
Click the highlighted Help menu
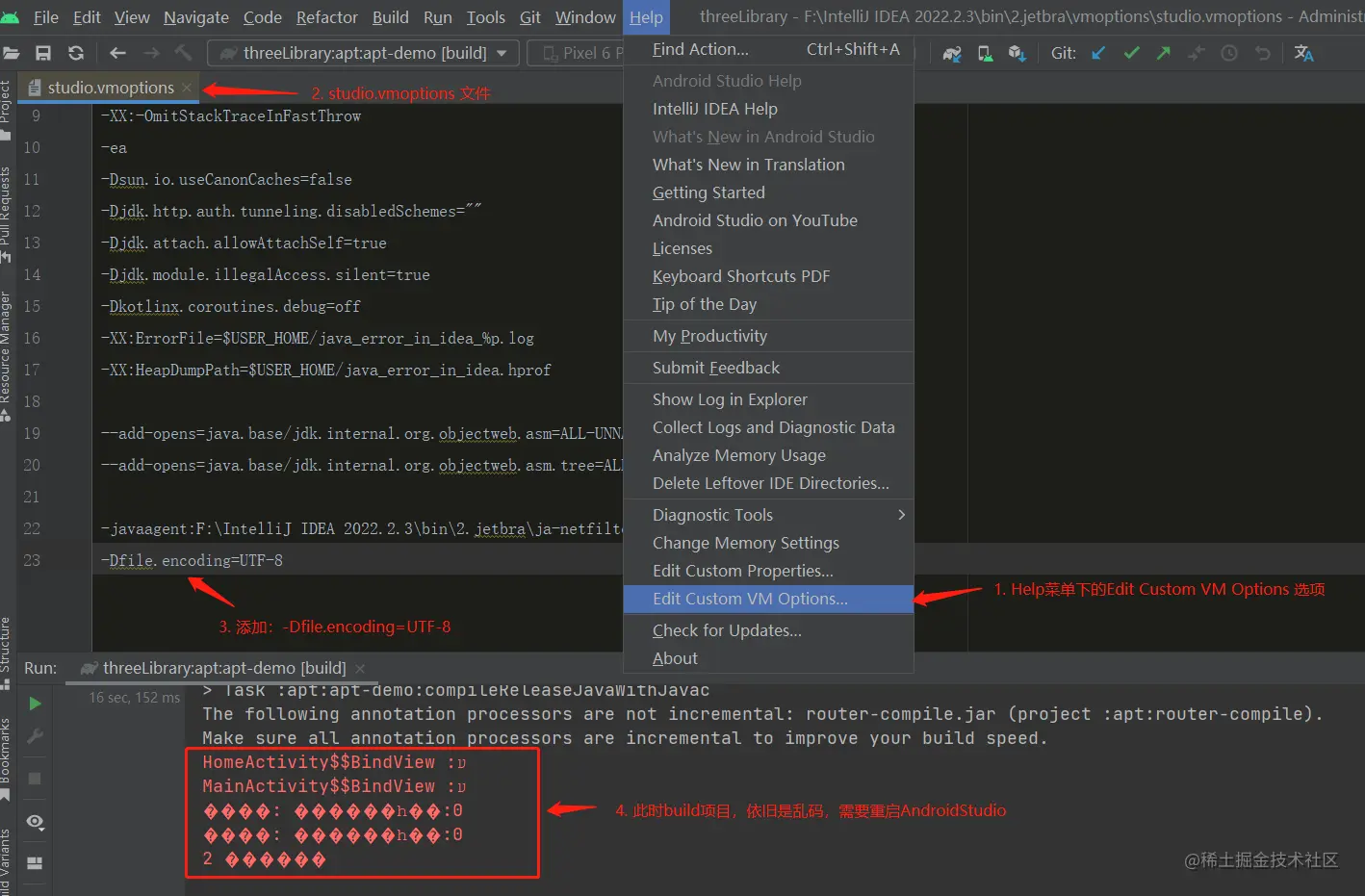click(x=646, y=17)
